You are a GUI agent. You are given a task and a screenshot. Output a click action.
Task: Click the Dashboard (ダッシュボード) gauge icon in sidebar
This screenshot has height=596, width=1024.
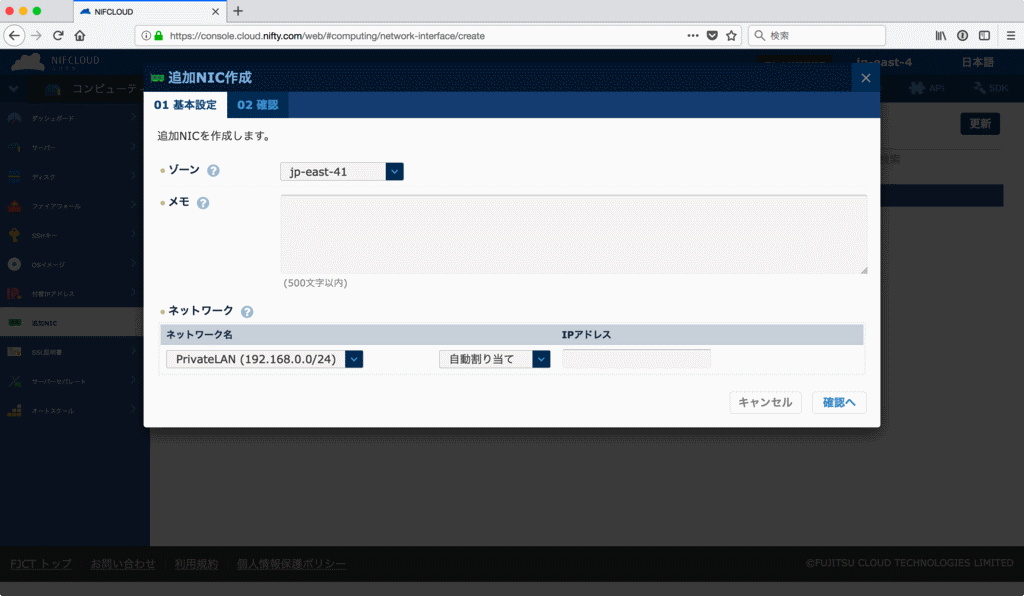tap(14, 118)
